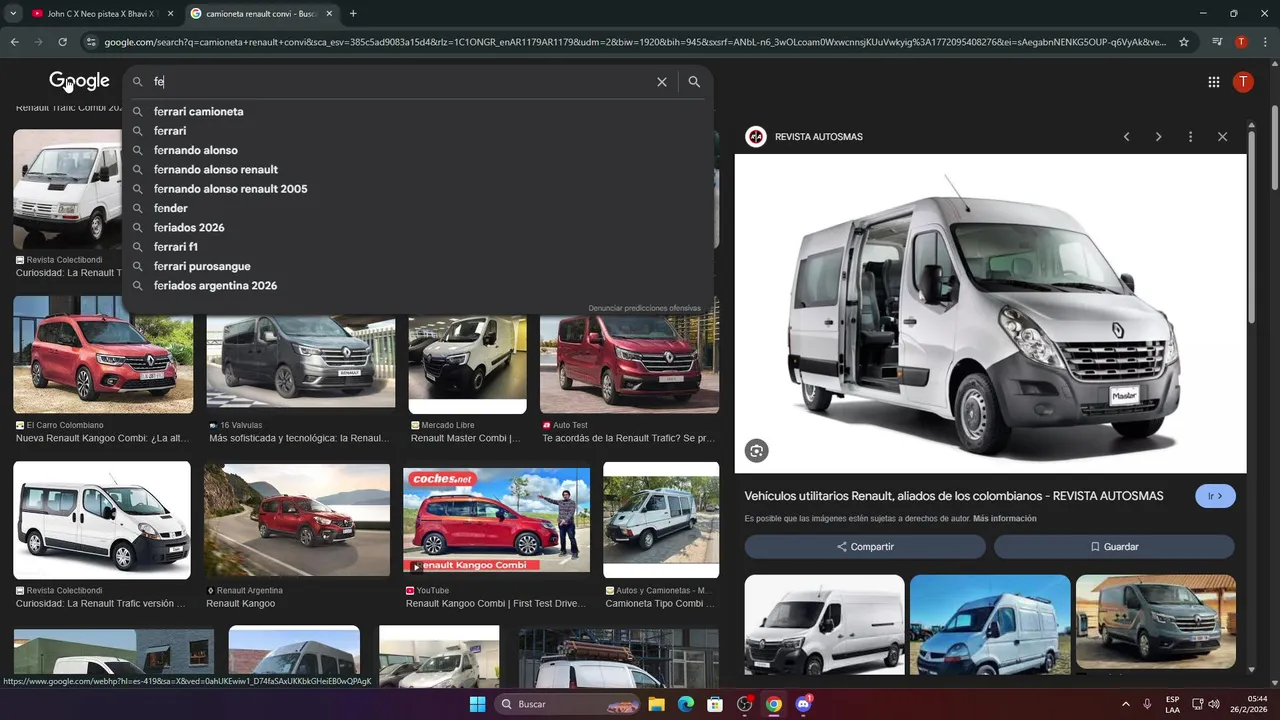Click the Ir button
This screenshot has width=1280, height=720.
tap(1215, 496)
